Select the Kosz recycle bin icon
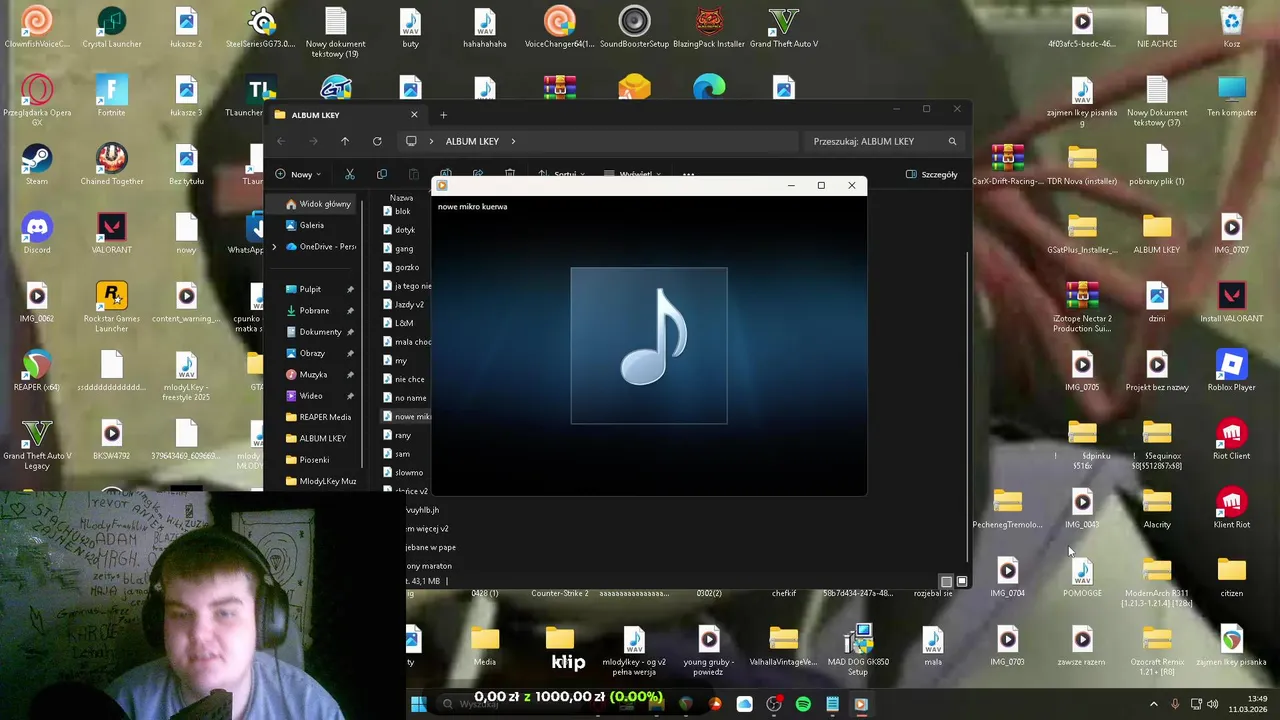The height and width of the screenshot is (720, 1280). point(1231,27)
